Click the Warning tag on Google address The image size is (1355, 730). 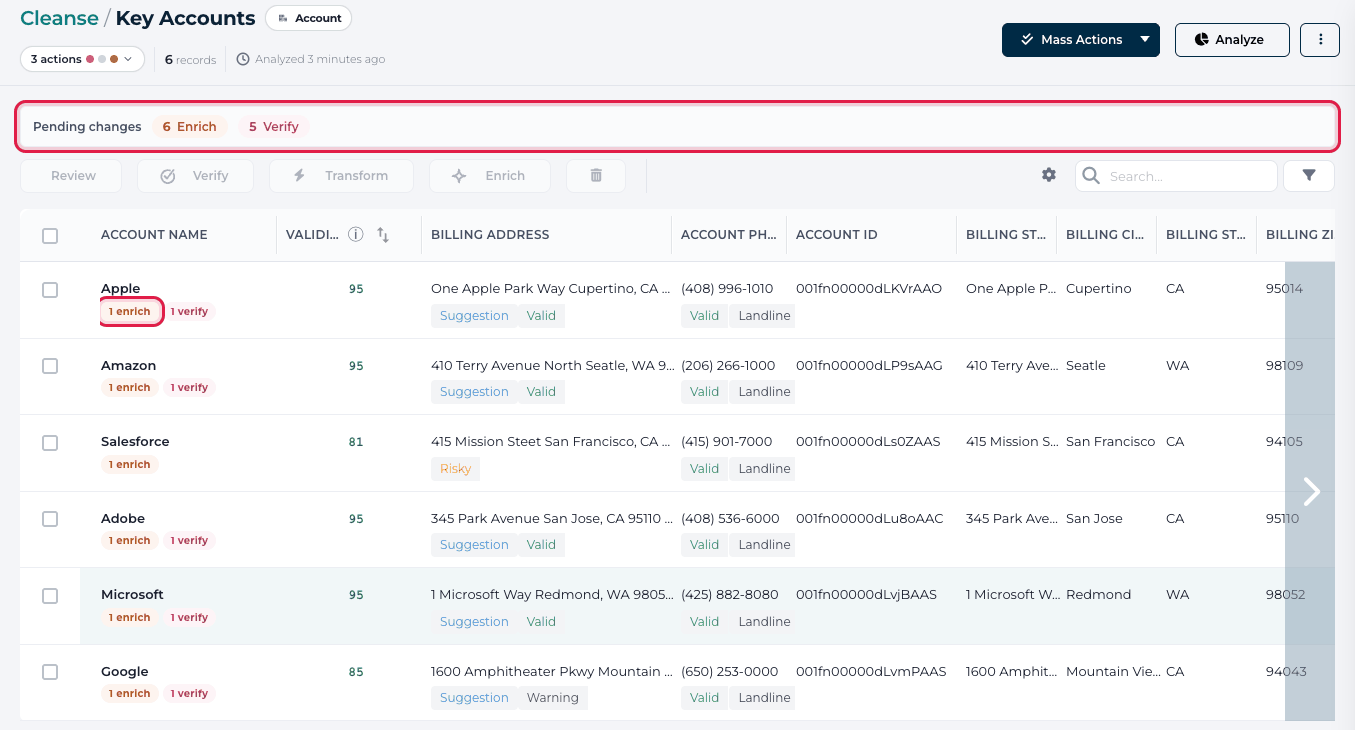[x=553, y=698]
